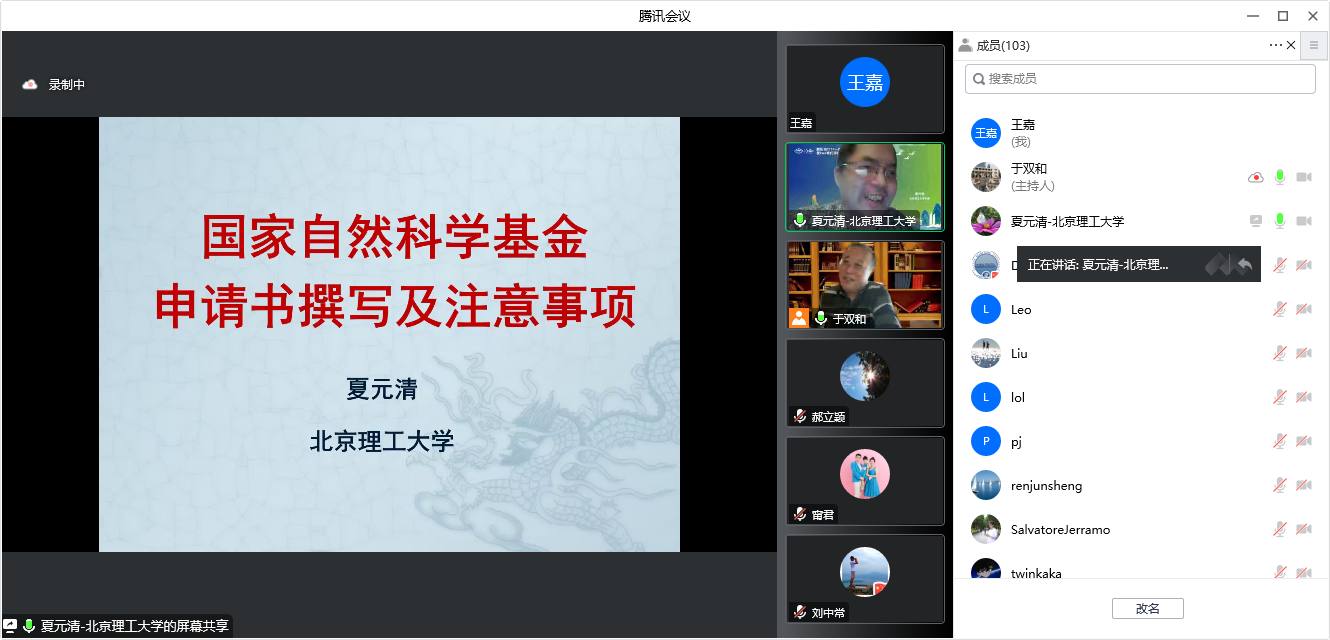Click the screen share icon beside 夏元清-北京理工大学

(x=1255, y=221)
